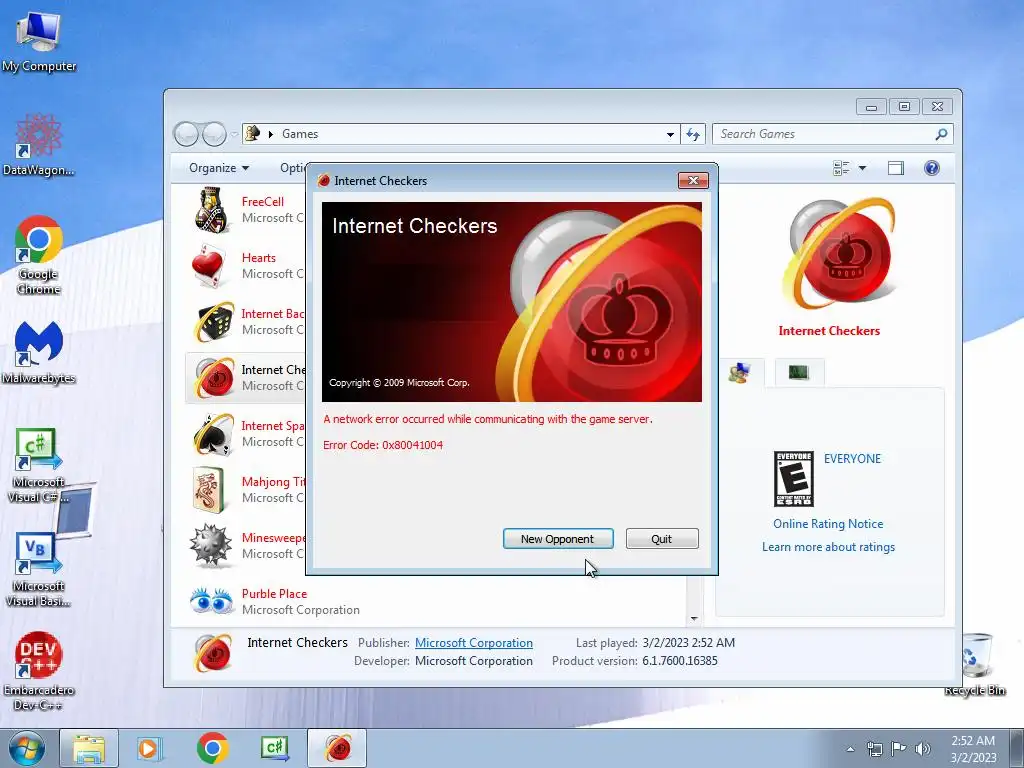Image resolution: width=1024 pixels, height=768 pixels.
Task: Click Purble Place game name text
Action: pos(274,594)
